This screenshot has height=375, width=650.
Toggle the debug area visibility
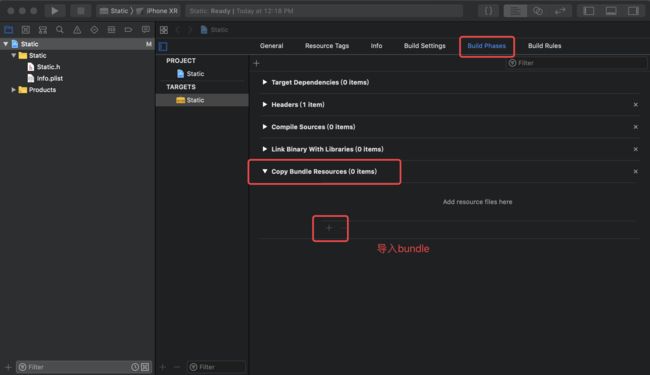tap(611, 11)
